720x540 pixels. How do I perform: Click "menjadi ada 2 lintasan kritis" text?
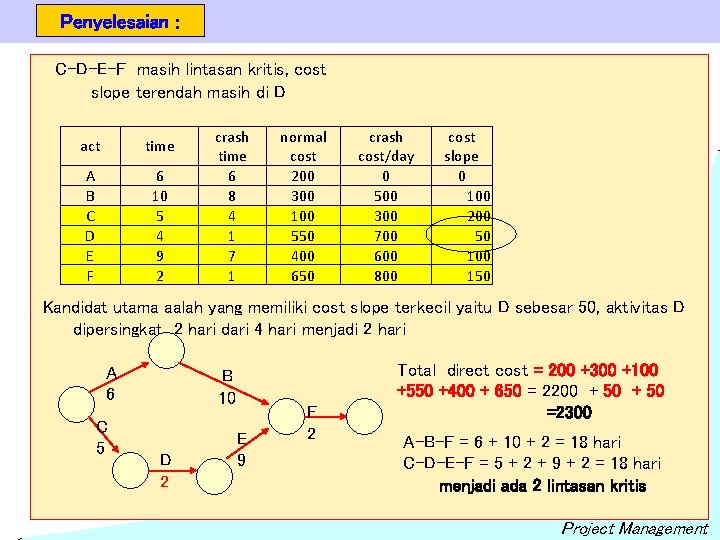click(543, 486)
